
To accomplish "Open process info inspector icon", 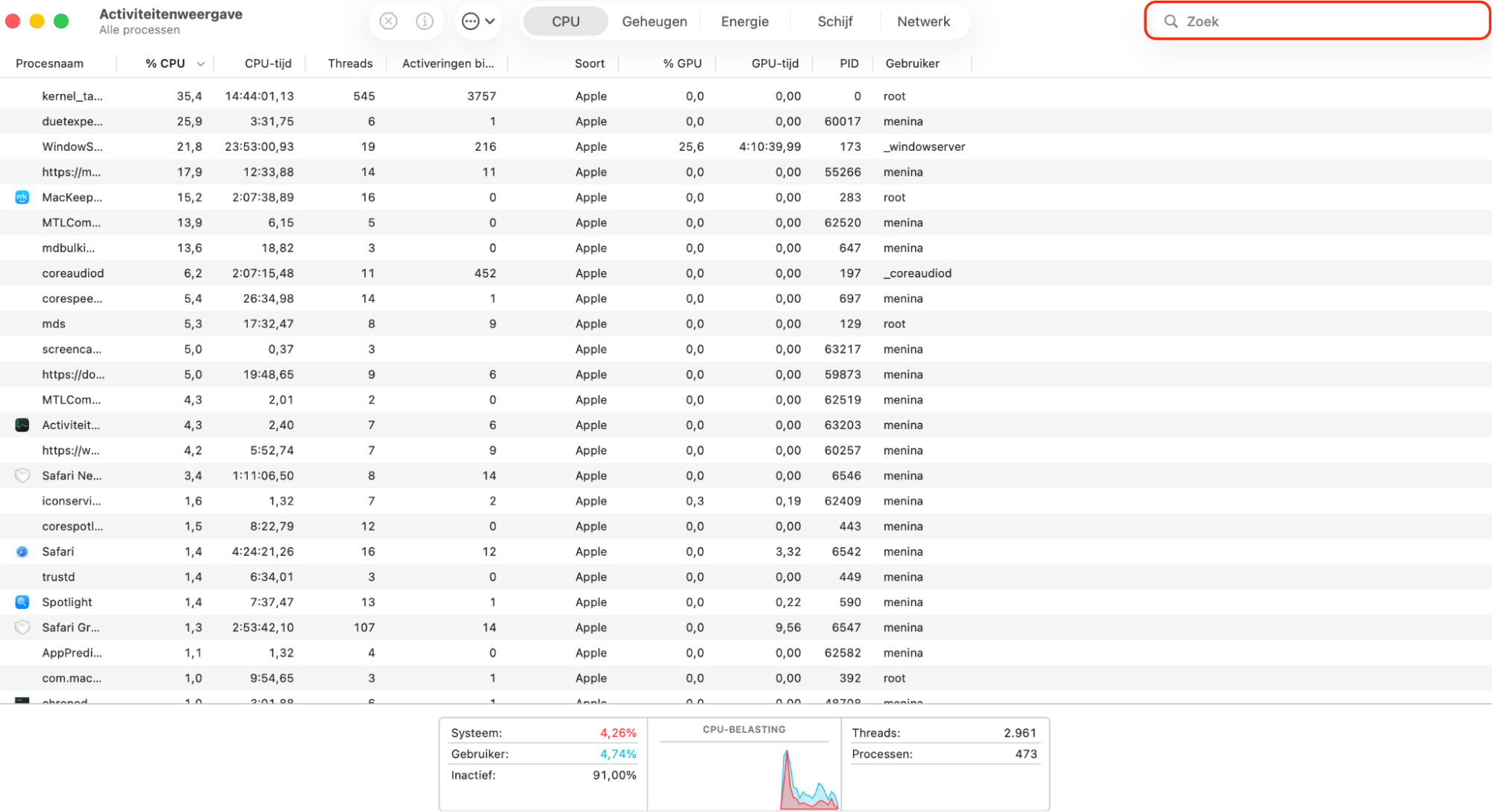I will (425, 21).
